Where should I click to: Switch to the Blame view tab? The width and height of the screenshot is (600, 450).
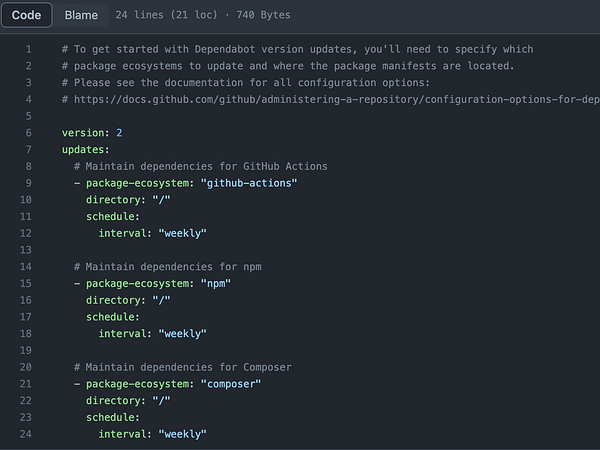[x=81, y=16]
